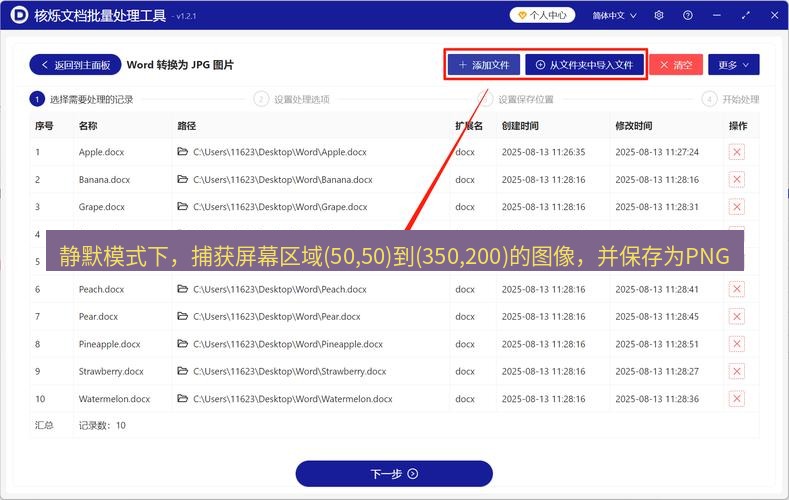
Task: Open the 个人中心 personal center
Action: point(542,15)
